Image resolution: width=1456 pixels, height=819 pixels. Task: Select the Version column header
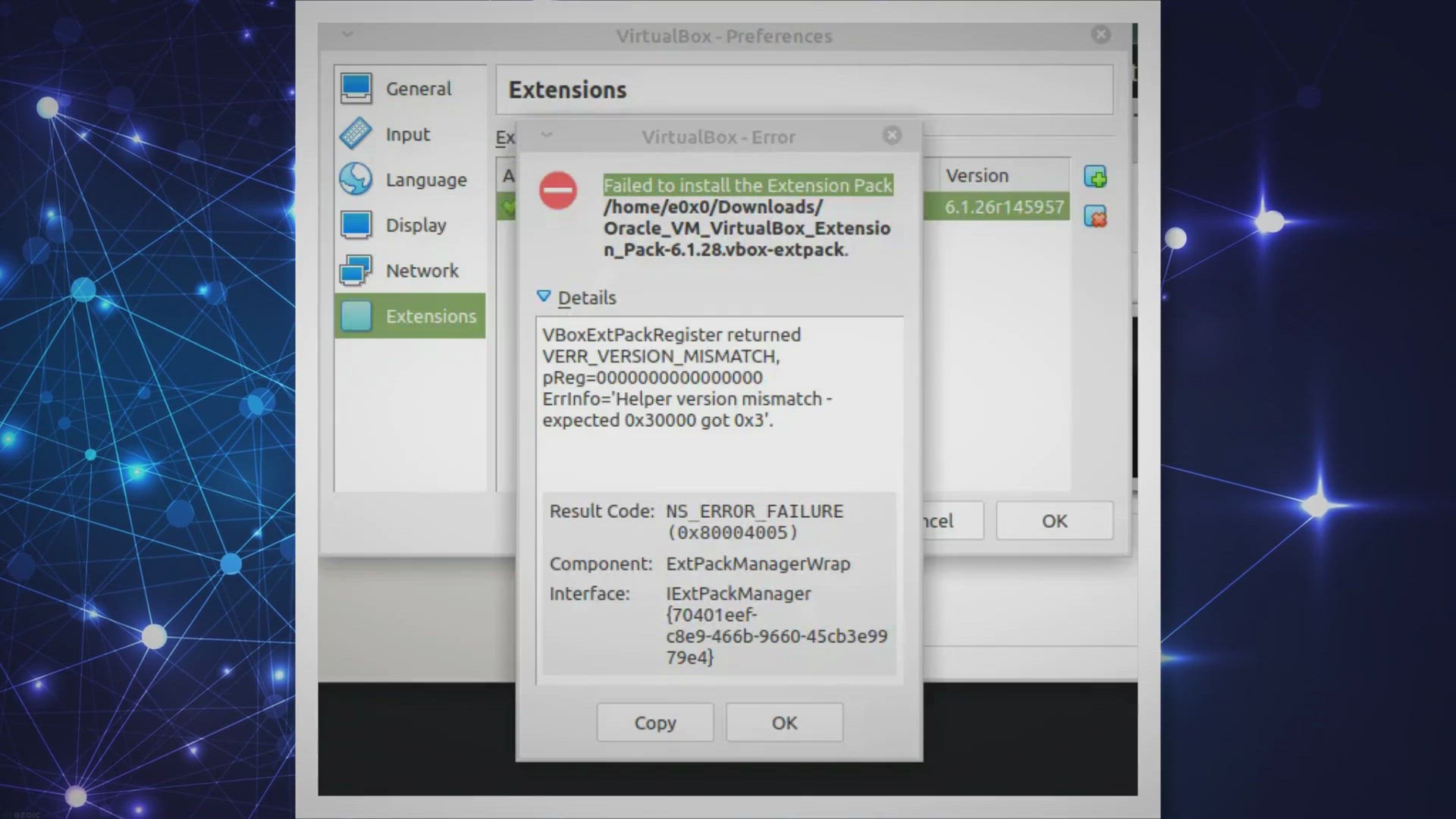point(977,175)
